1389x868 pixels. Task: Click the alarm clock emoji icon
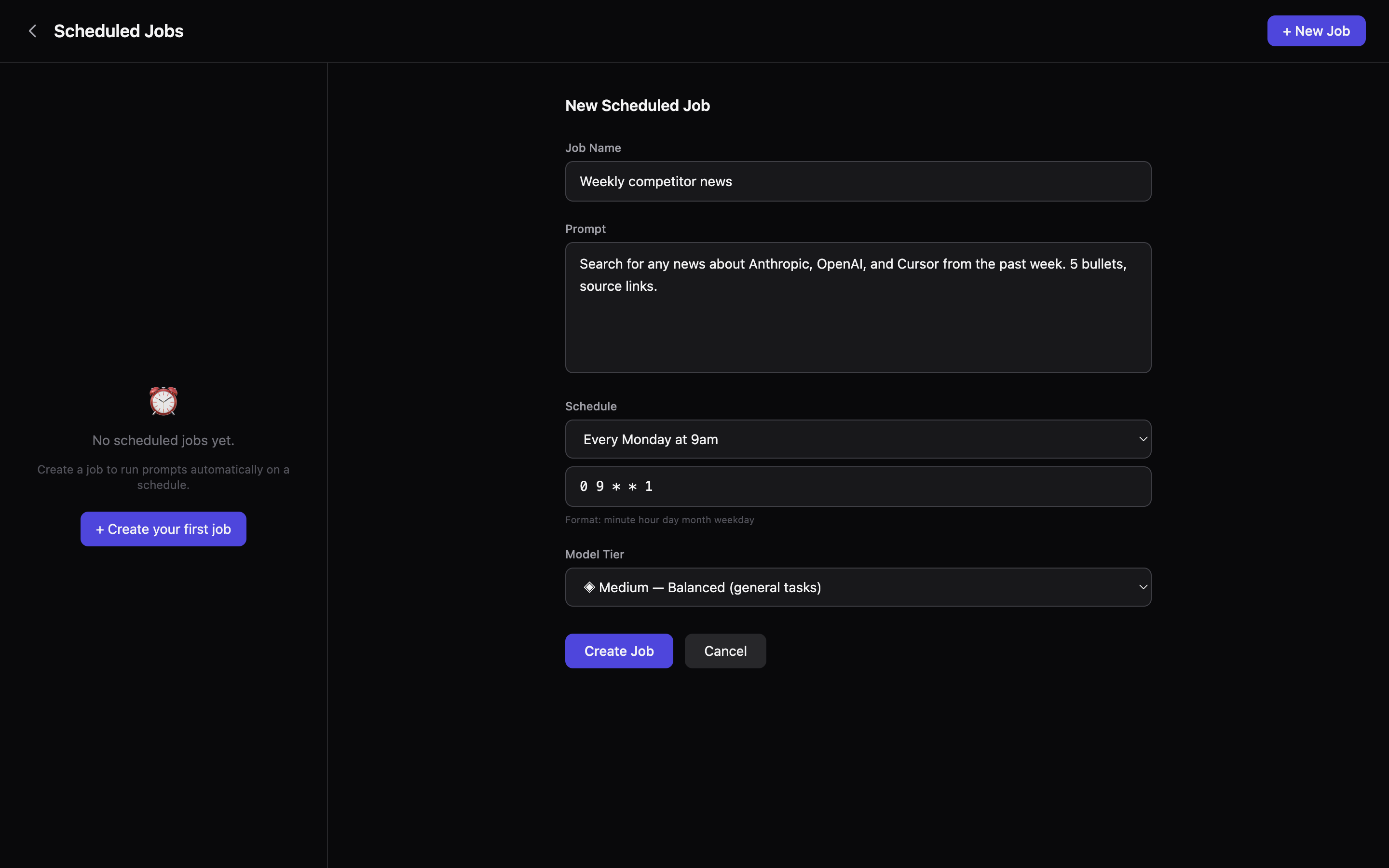point(163,401)
